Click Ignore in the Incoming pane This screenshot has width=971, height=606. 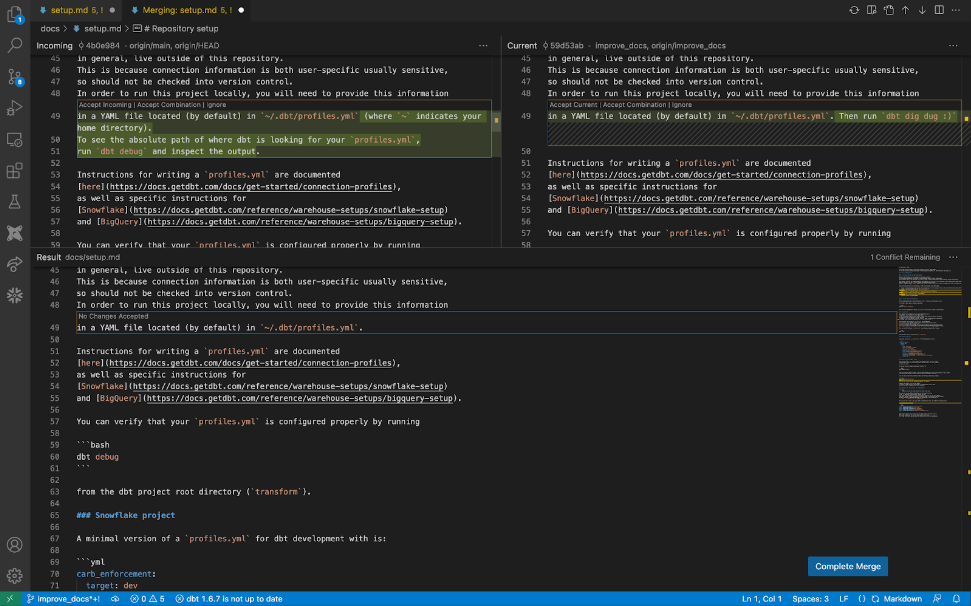click(x=216, y=105)
